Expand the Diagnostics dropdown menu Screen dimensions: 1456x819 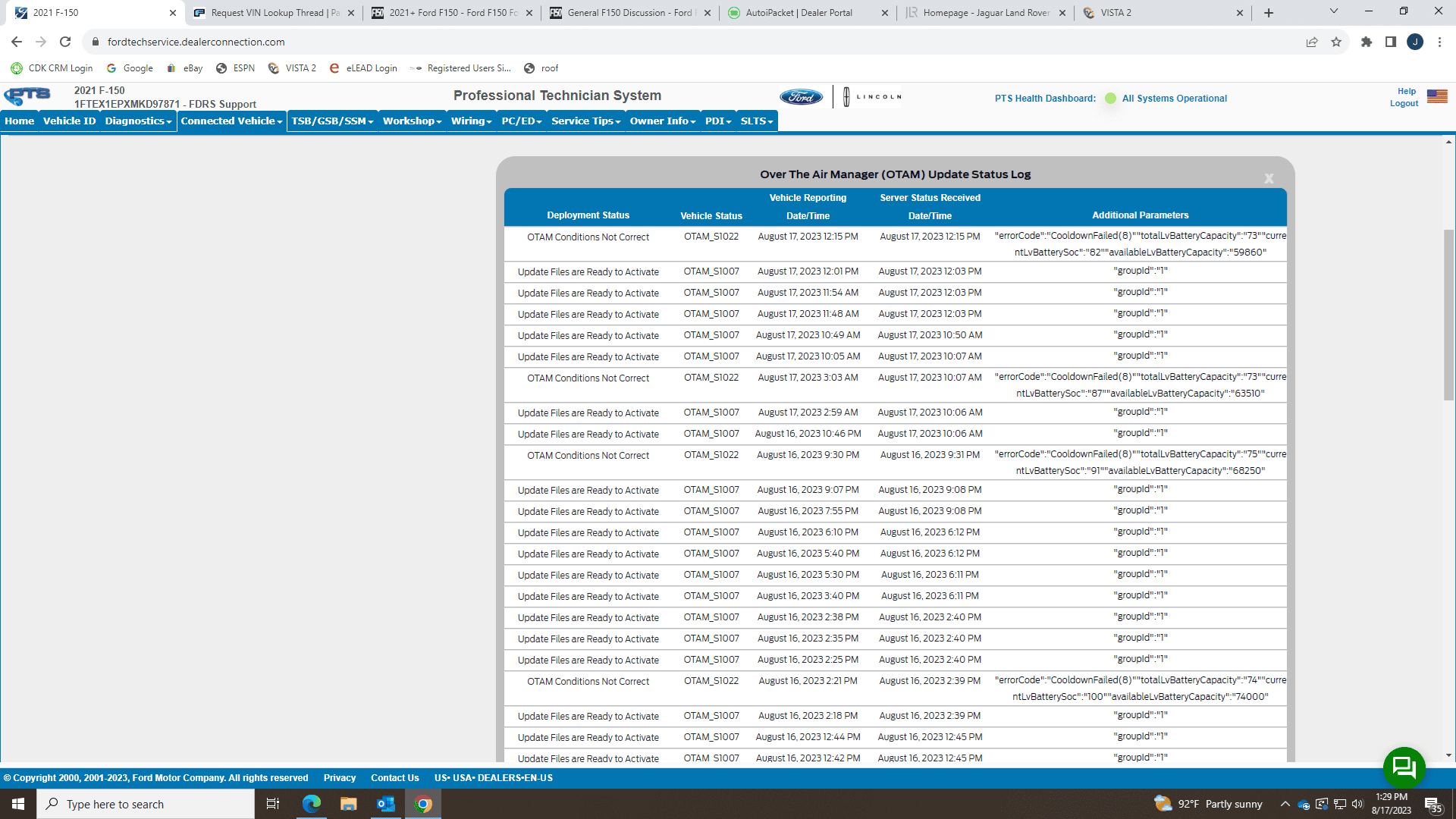[138, 121]
